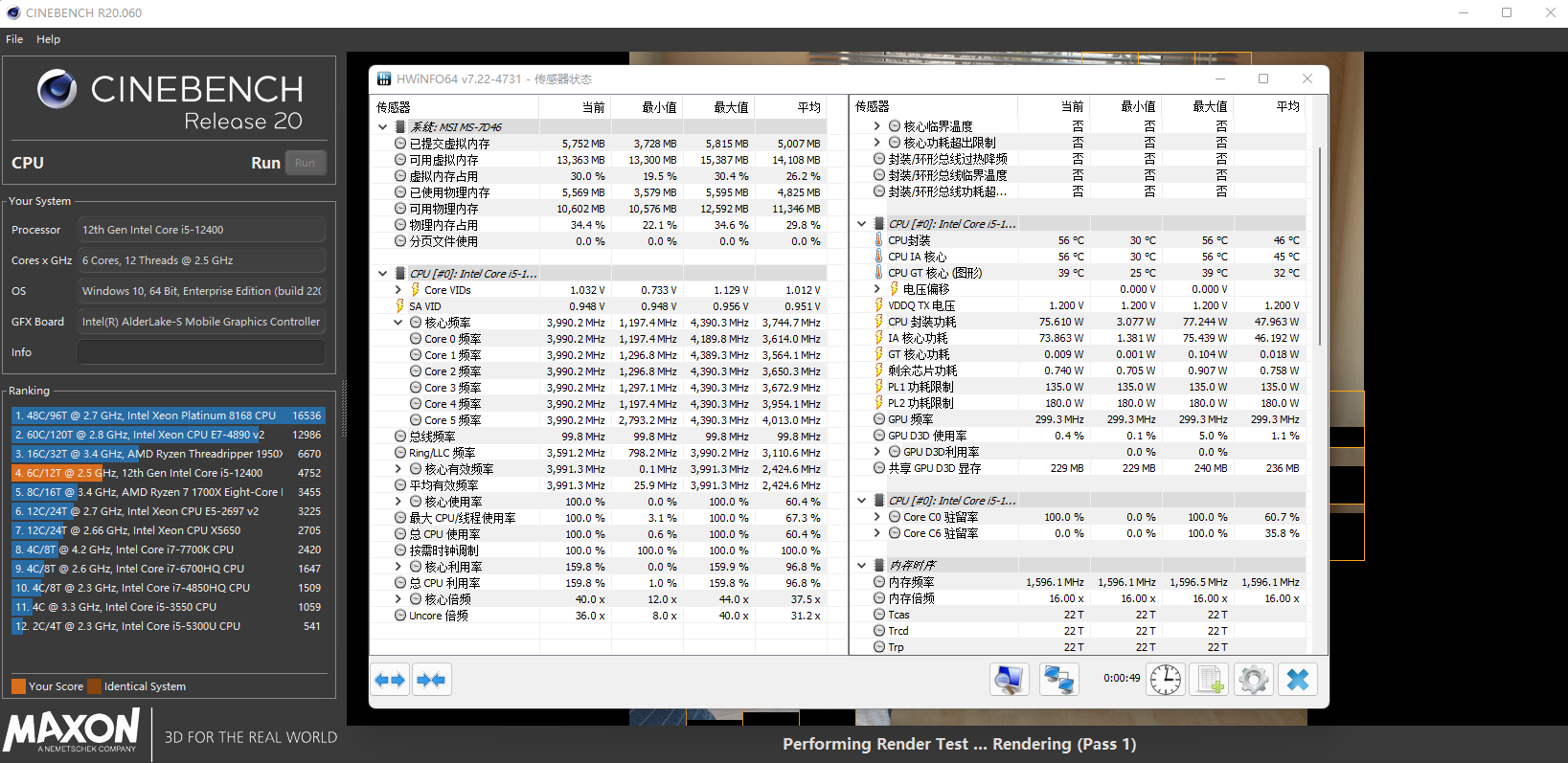Click the clock icon beside GPU 频率
The image size is (1568, 763).
pos(879,419)
